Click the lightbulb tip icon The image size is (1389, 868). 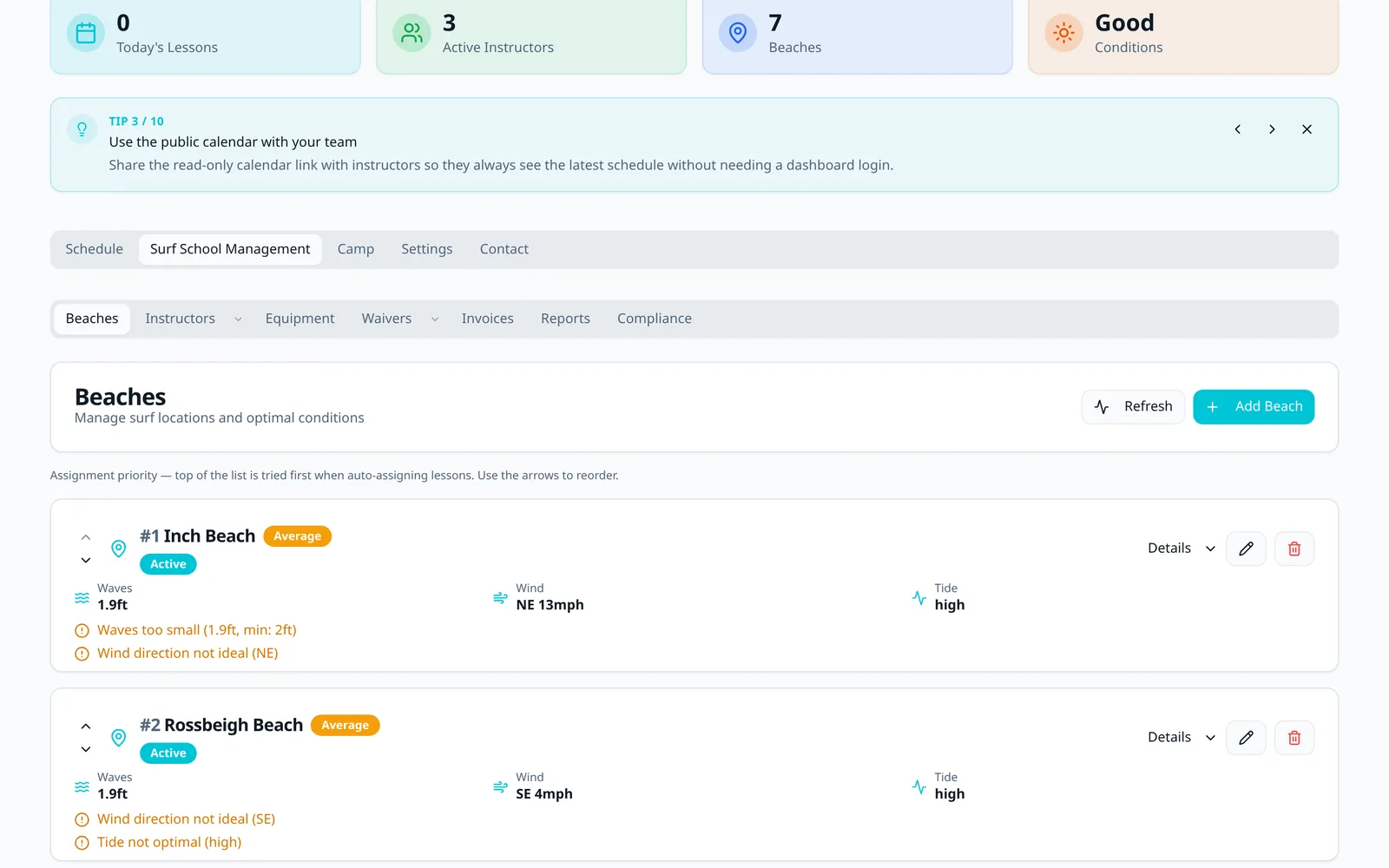click(x=82, y=129)
